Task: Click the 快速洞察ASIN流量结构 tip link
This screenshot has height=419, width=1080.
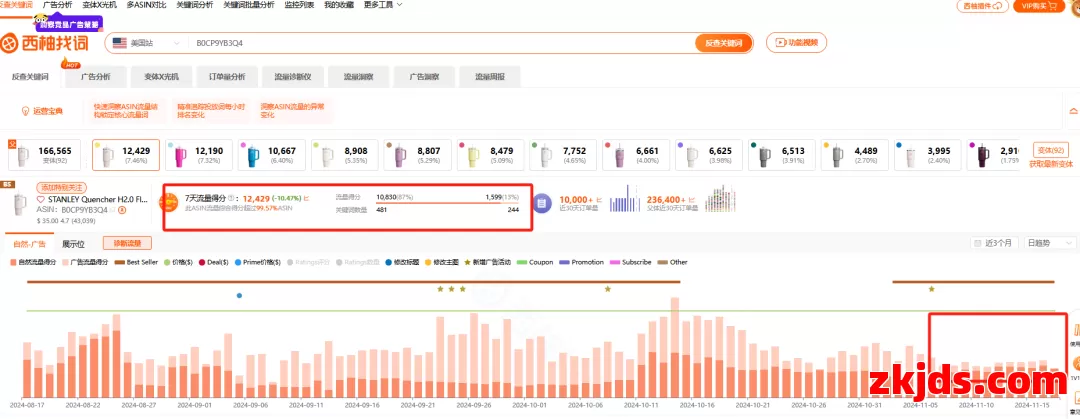Action: pos(125,111)
